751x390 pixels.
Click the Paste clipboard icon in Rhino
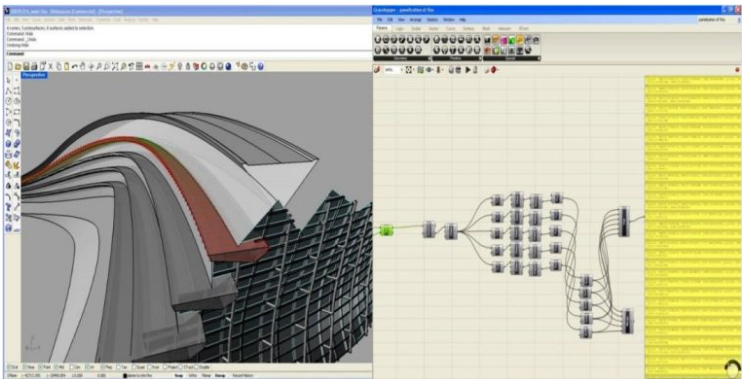coord(66,66)
